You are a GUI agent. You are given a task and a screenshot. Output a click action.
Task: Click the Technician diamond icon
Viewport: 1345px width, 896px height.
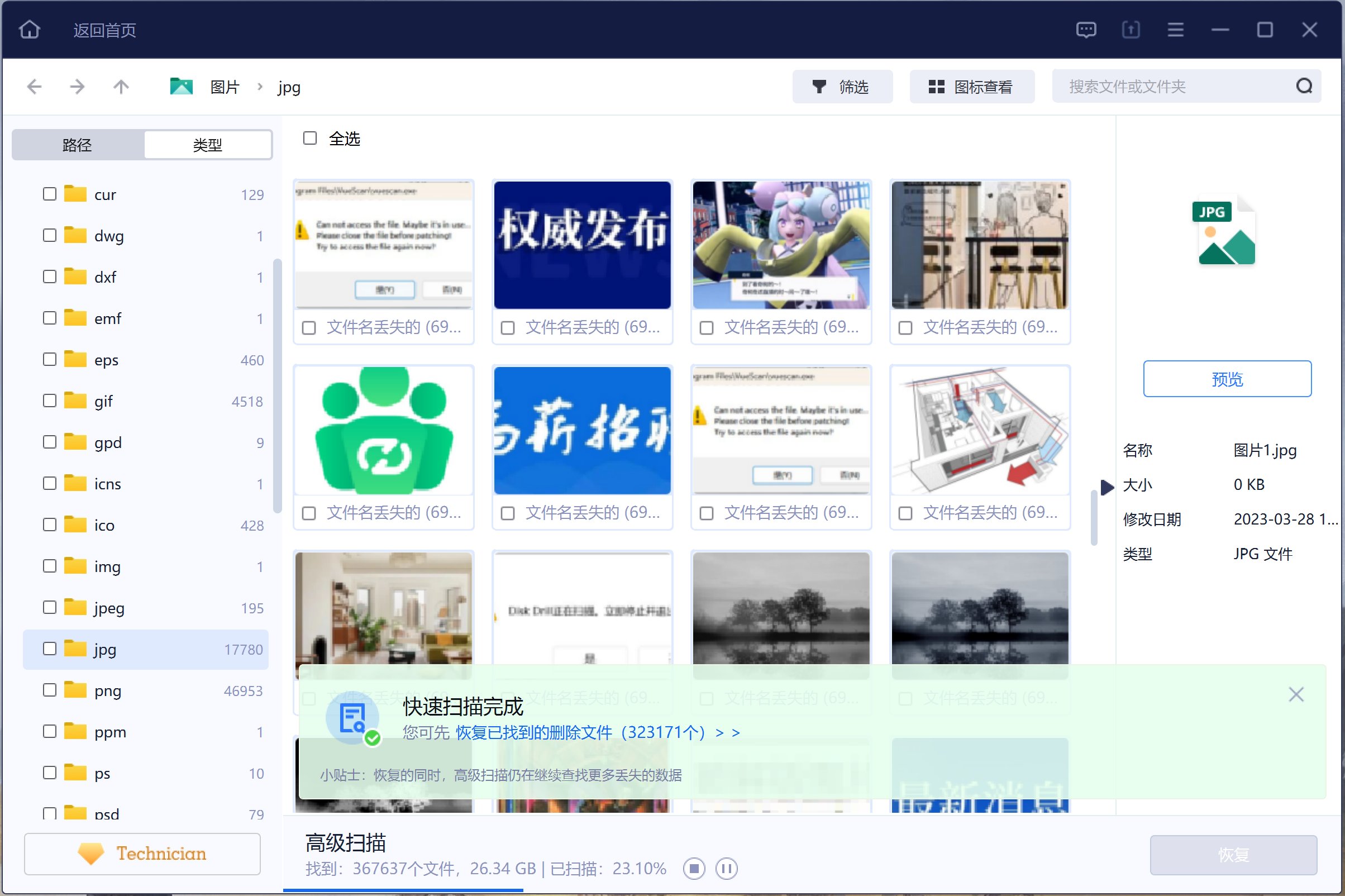pyautogui.click(x=91, y=854)
